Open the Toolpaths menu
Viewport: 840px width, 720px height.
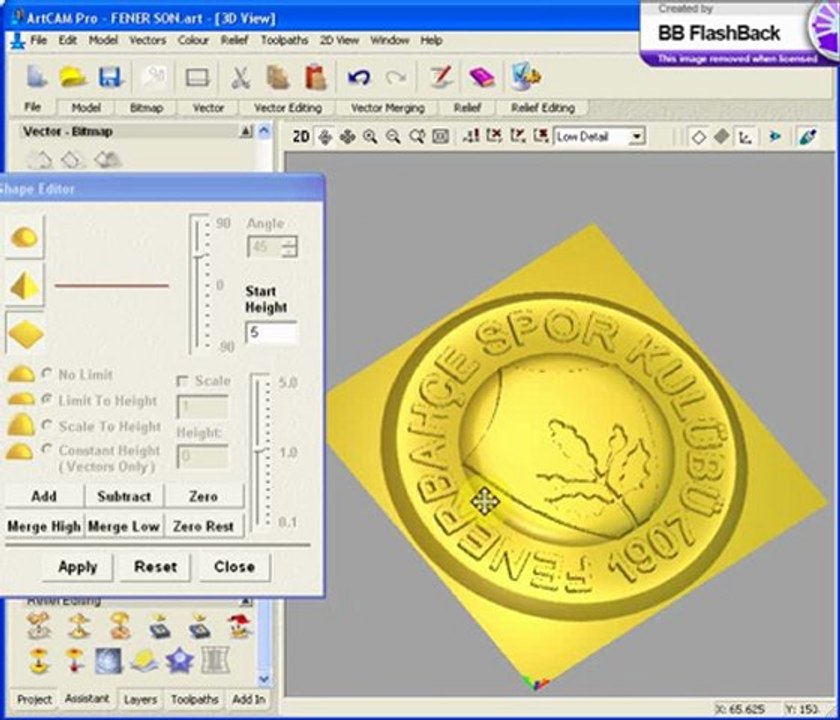(x=284, y=40)
